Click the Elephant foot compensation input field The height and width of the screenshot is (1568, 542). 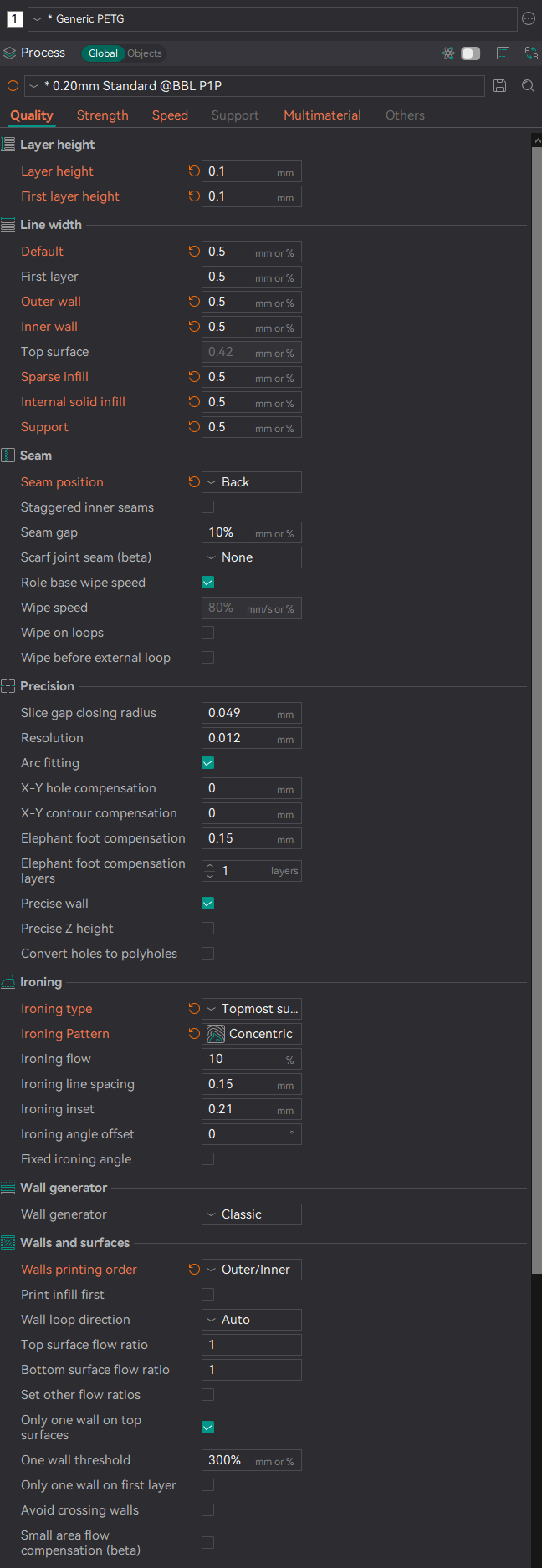tap(252, 838)
